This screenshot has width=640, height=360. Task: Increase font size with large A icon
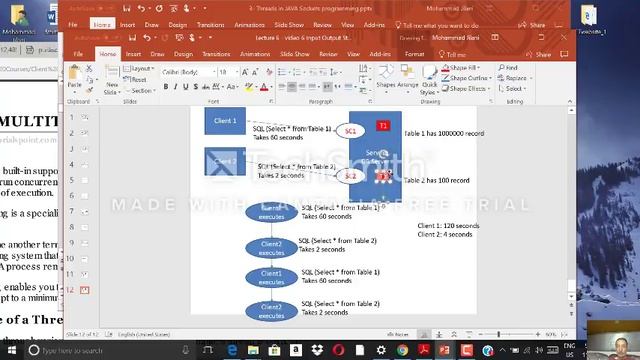(245, 72)
